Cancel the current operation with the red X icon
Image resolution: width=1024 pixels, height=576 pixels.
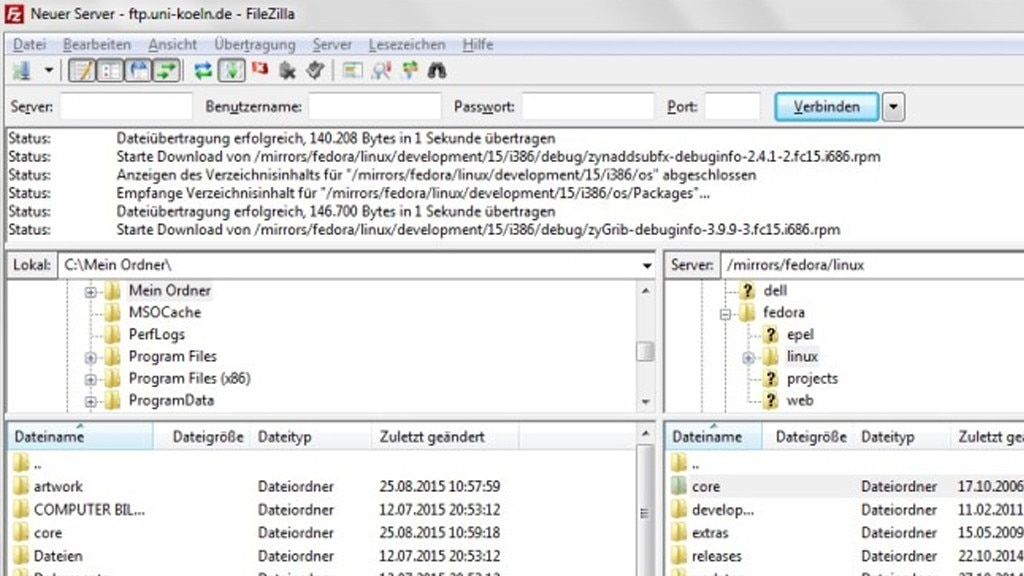point(260,69)
